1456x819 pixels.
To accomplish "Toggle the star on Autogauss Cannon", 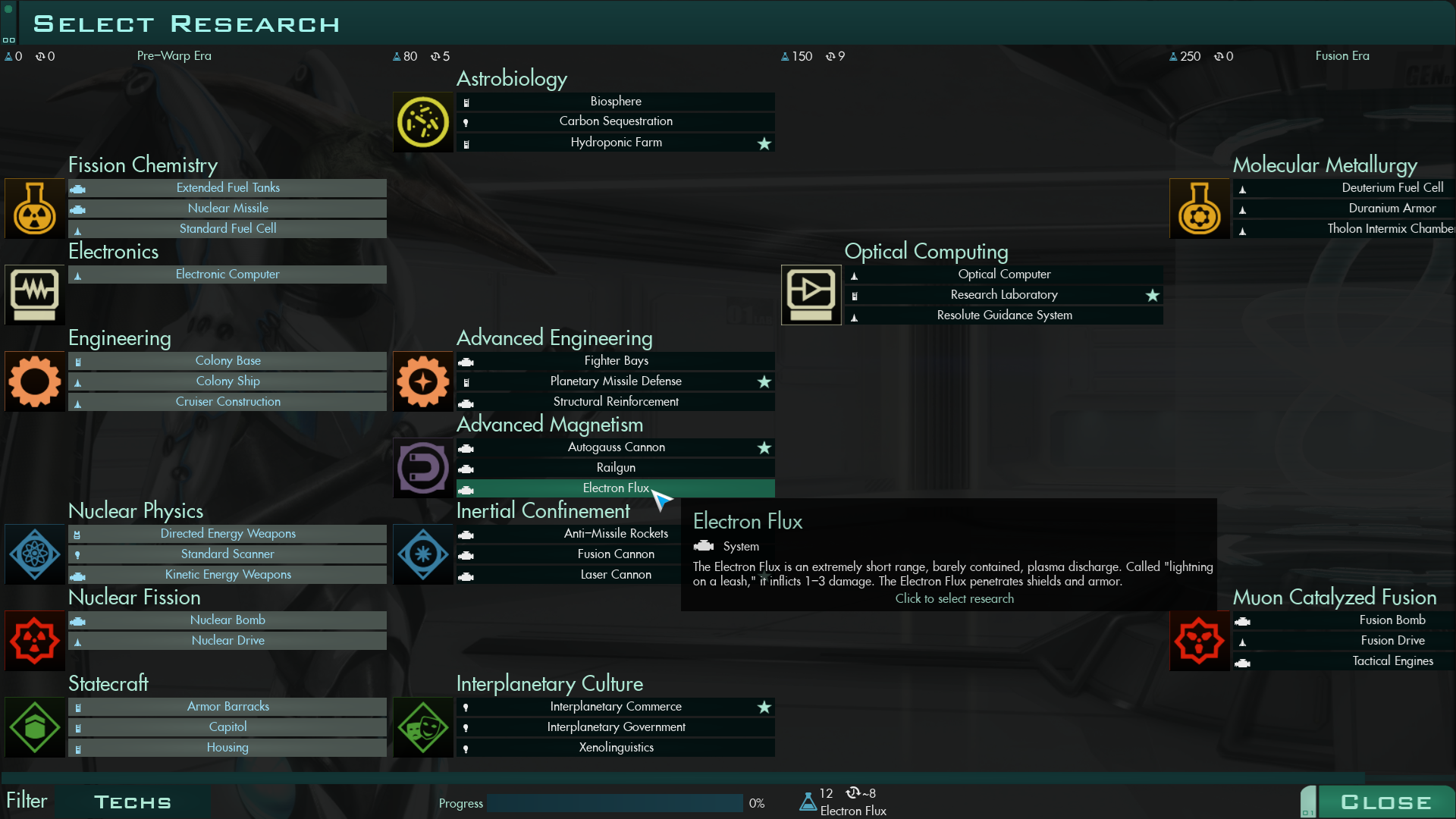I will point(764,448).
